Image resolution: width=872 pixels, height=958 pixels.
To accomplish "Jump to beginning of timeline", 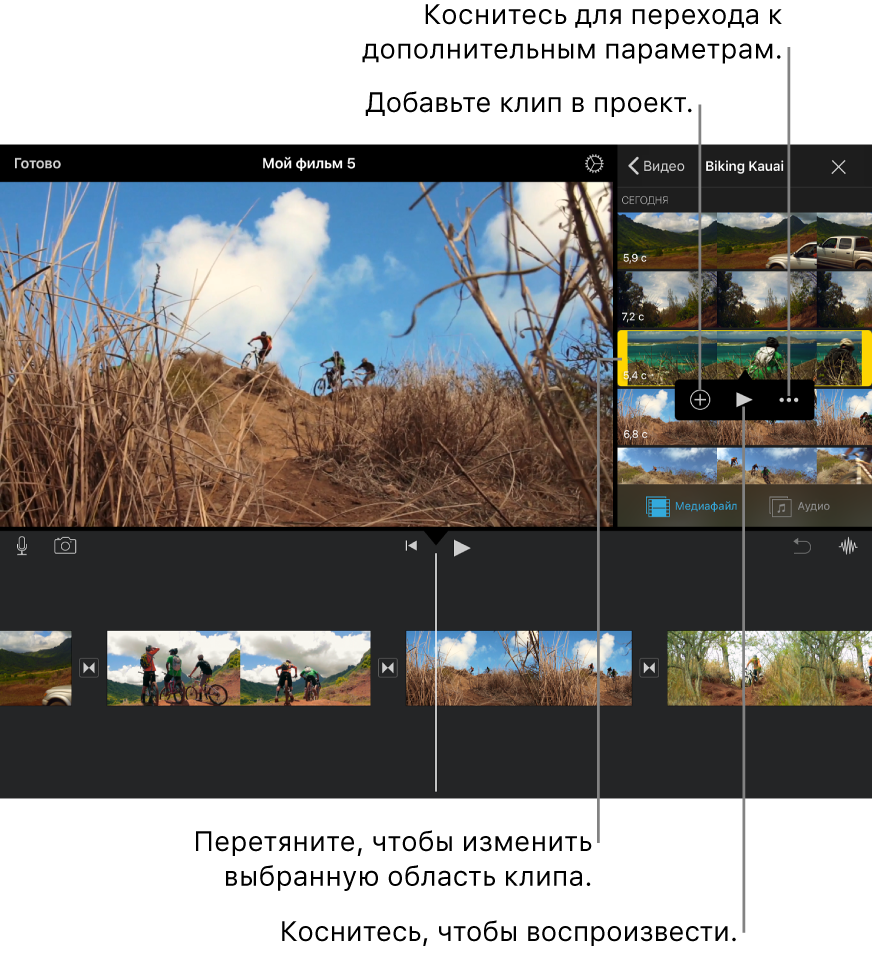I will (x=411, y=546).
